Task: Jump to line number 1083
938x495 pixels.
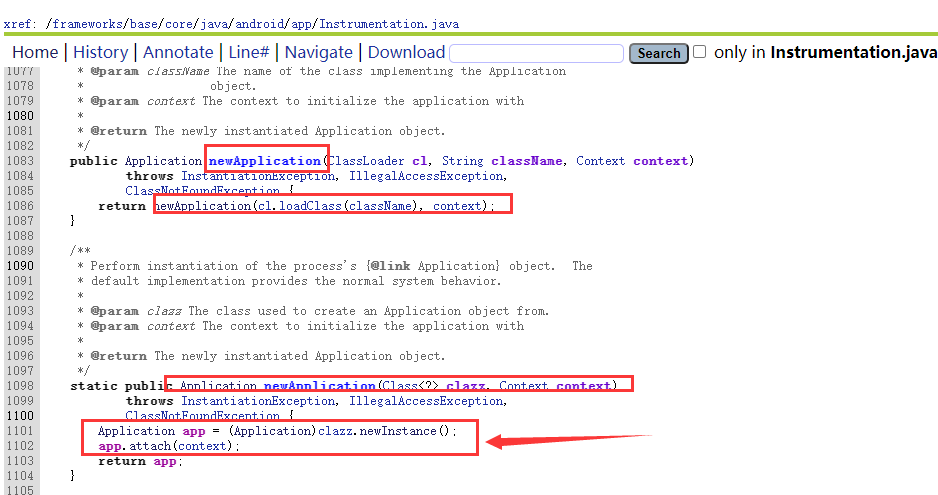Action: point(20,161)
